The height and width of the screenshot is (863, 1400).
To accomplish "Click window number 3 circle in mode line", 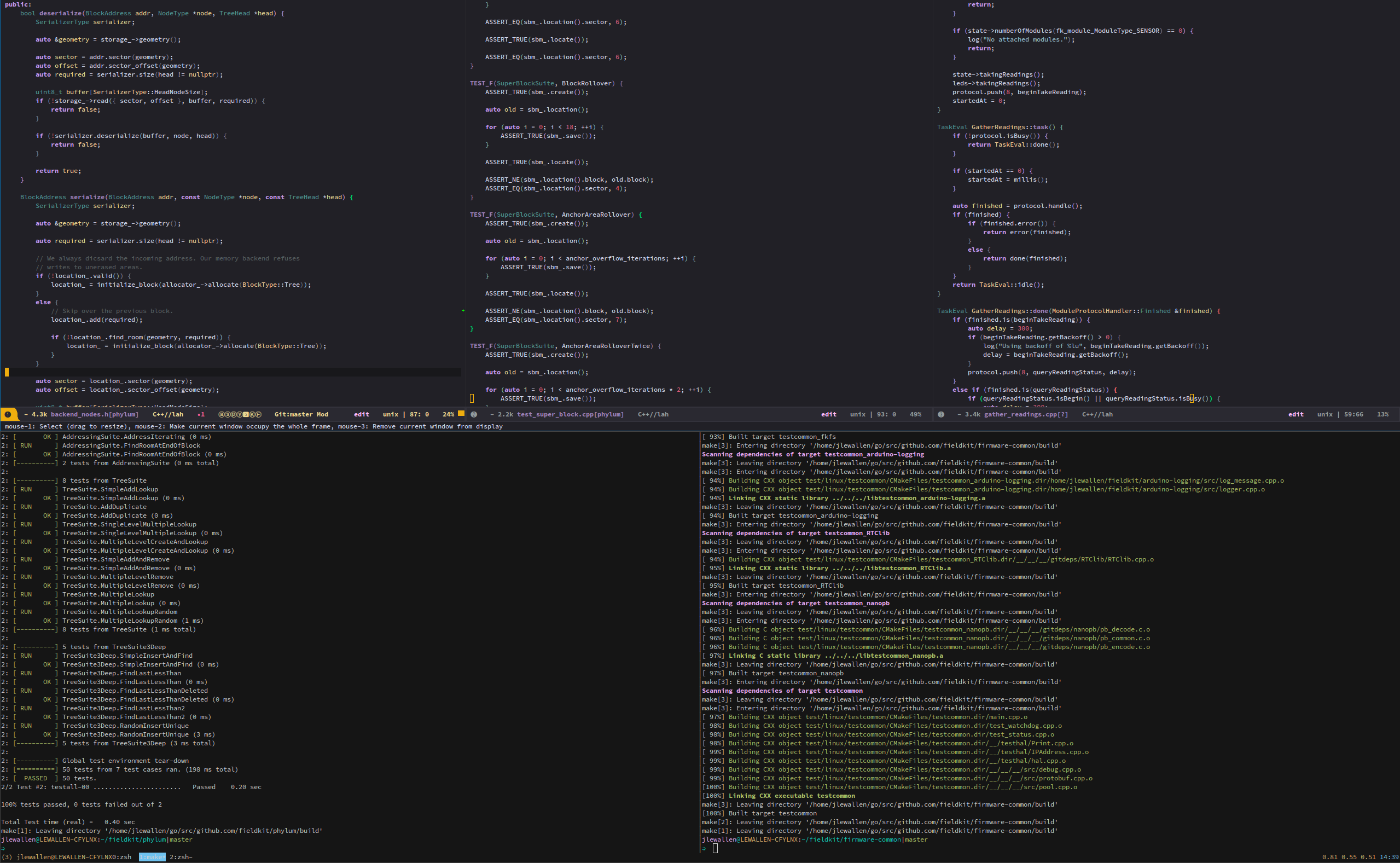I will coord(941,414).
